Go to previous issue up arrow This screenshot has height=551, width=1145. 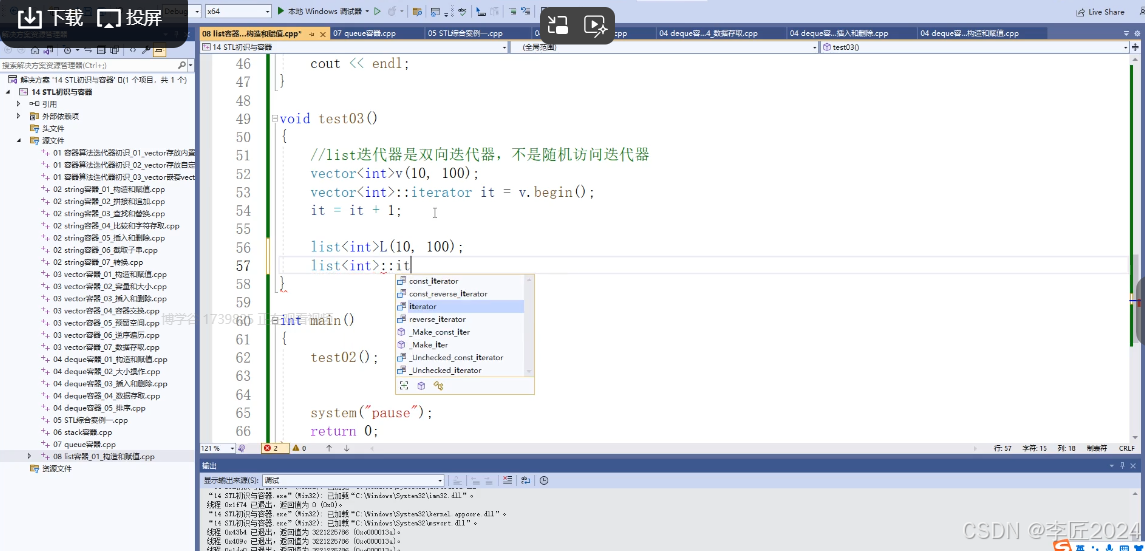click(x=329, y=448)
